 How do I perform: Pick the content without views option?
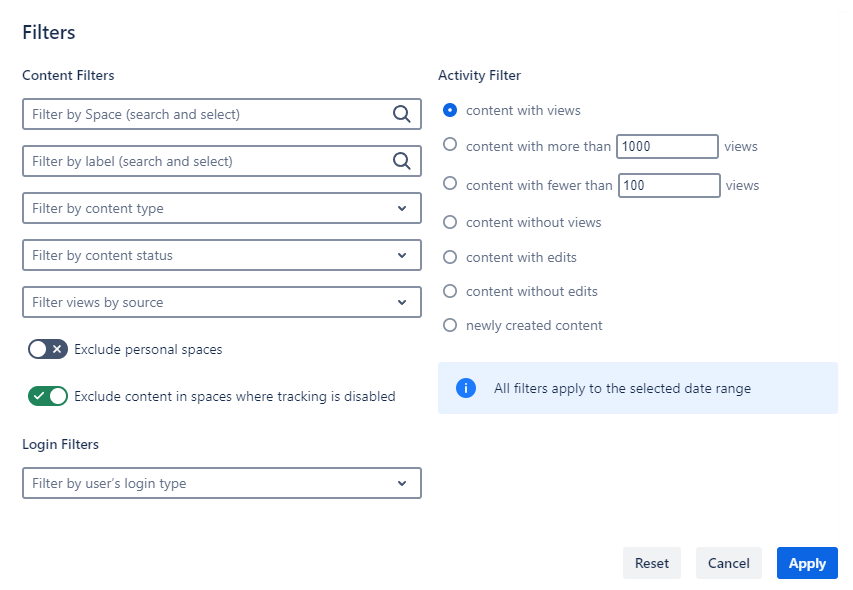coord(450,222)
